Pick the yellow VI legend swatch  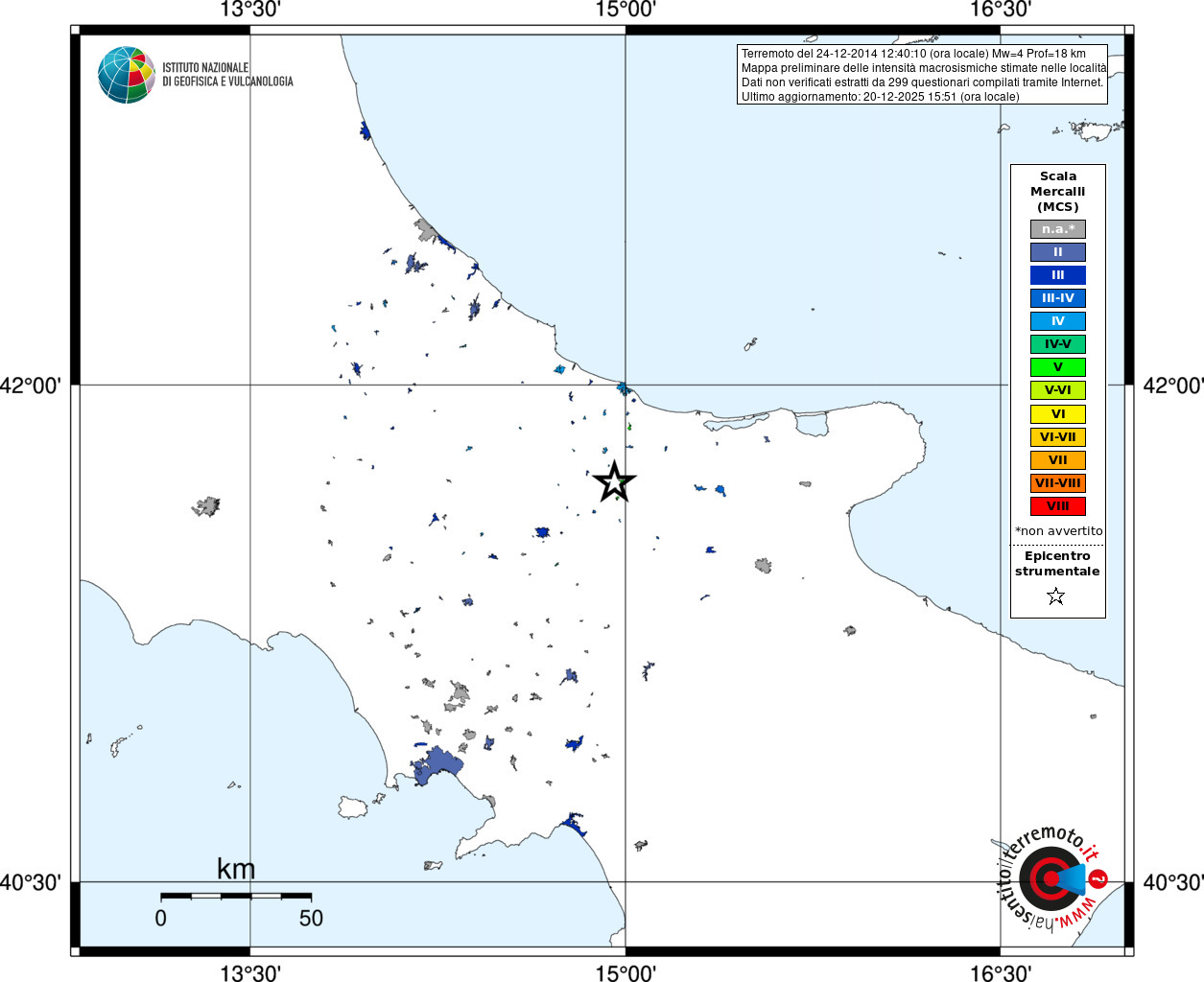pos(1057,414)
